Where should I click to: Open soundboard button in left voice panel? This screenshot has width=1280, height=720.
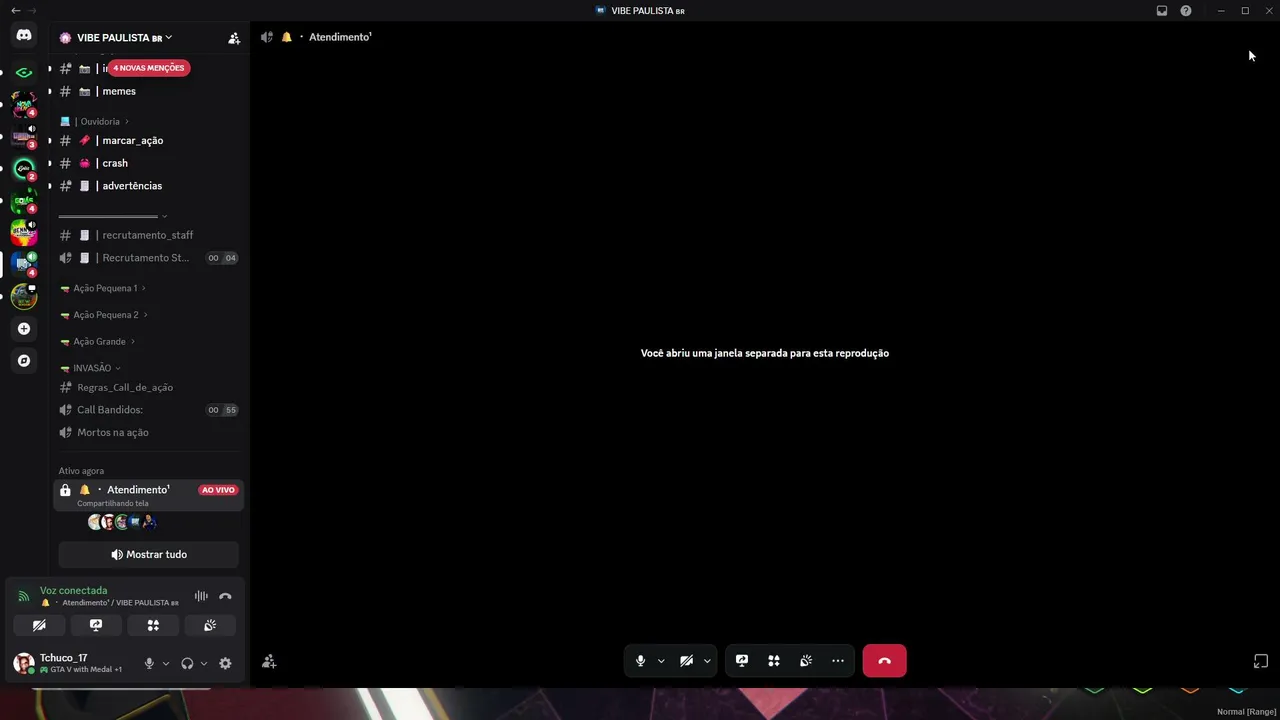(210, 625)
